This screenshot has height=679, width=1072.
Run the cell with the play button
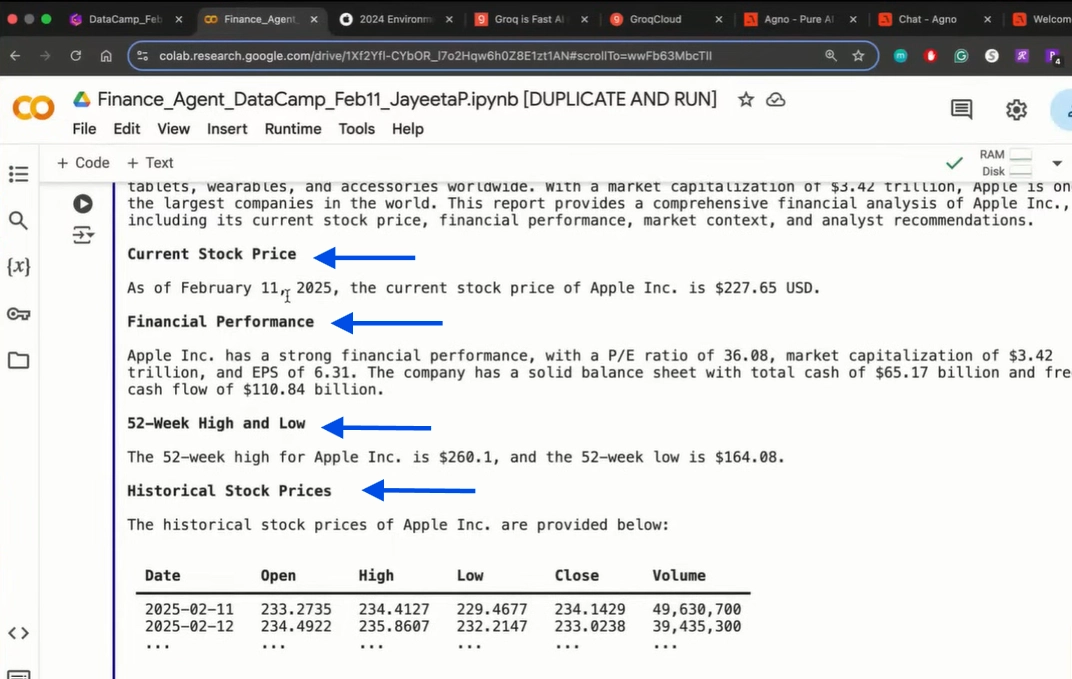83,204
